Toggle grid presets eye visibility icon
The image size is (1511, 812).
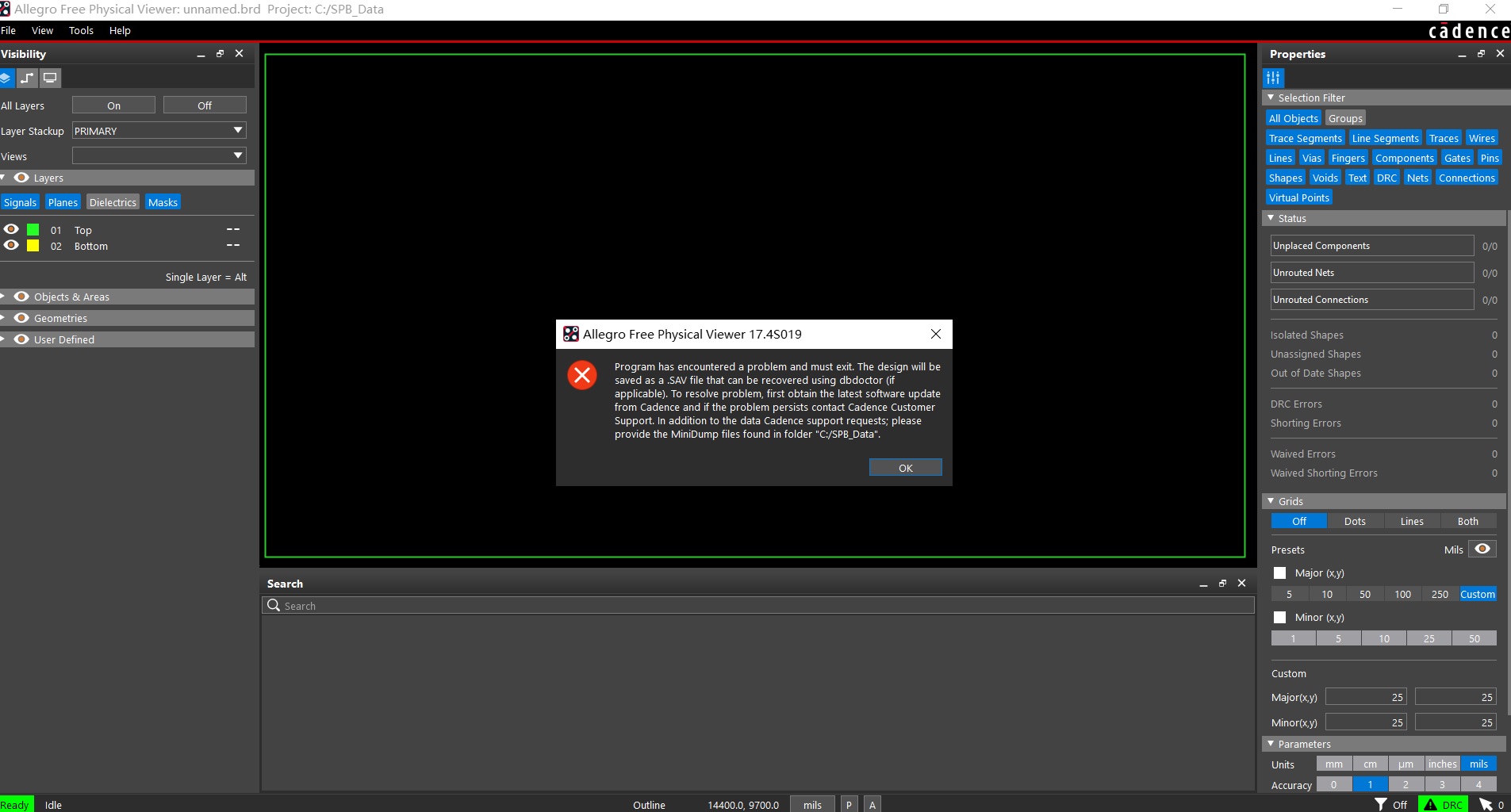(x=1482, y=549)
